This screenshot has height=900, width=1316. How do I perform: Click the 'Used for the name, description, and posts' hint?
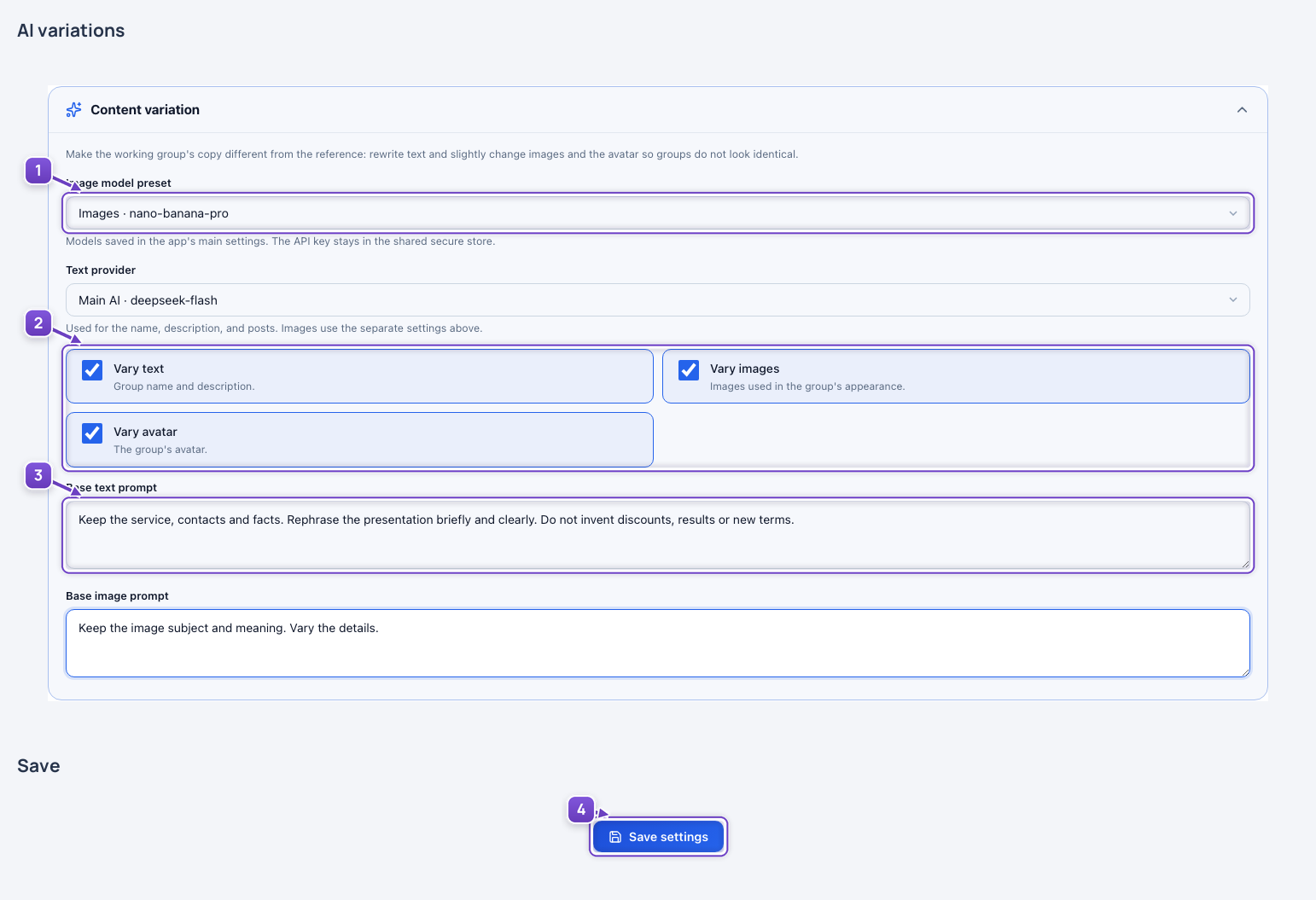(x=274, y=328)
